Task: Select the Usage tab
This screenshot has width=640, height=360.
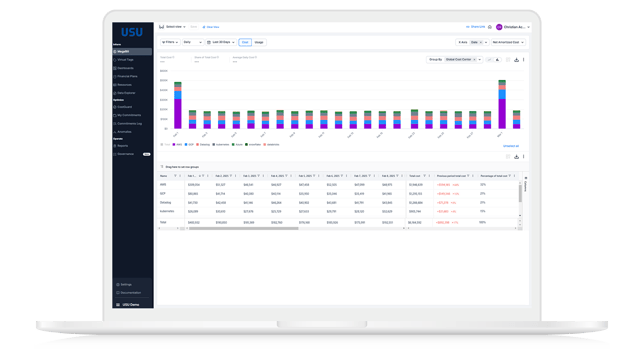Action: pos(259,42)
